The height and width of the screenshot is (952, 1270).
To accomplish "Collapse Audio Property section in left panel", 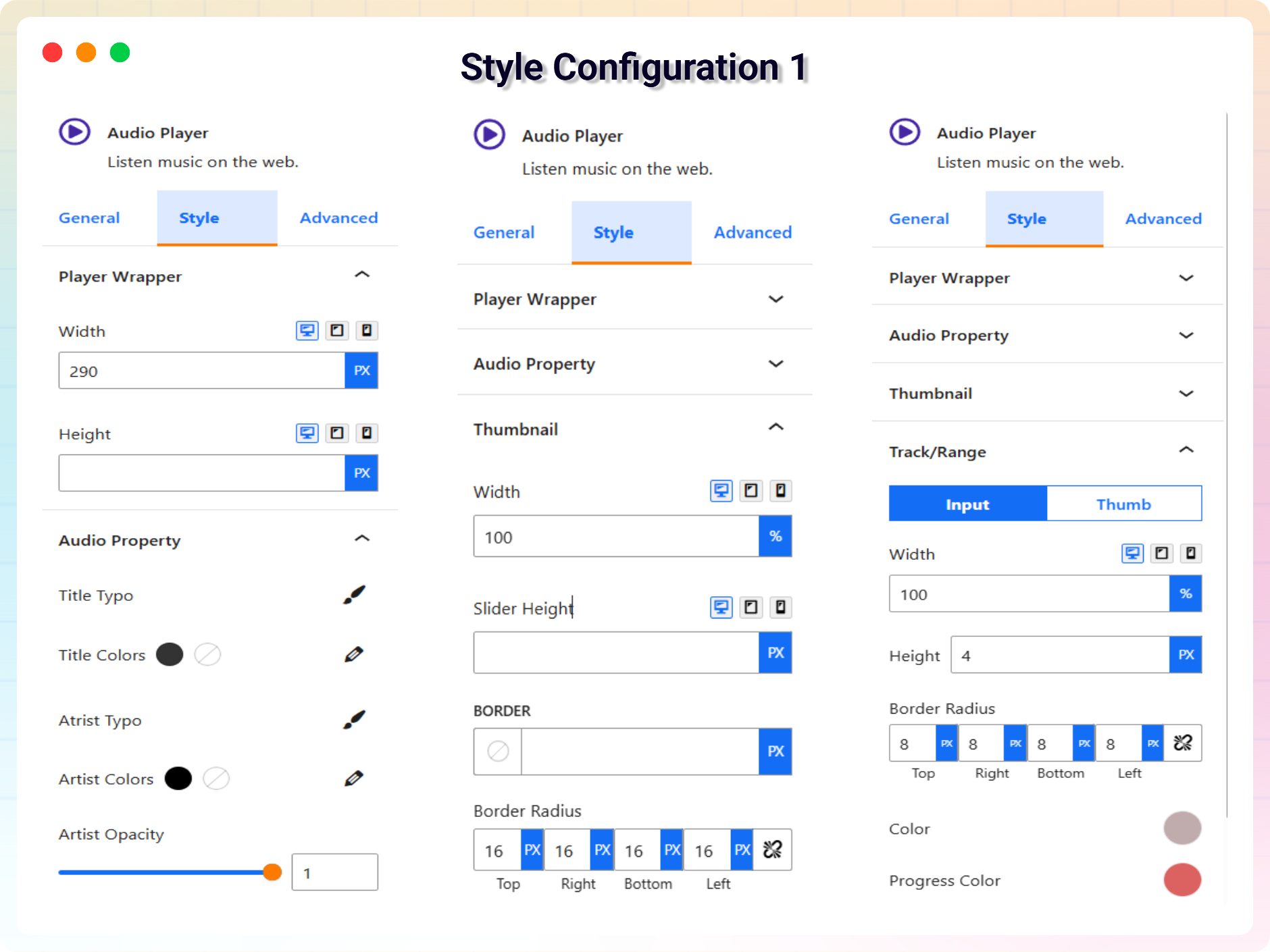I will pyautogui.click(x=362, y=539).
